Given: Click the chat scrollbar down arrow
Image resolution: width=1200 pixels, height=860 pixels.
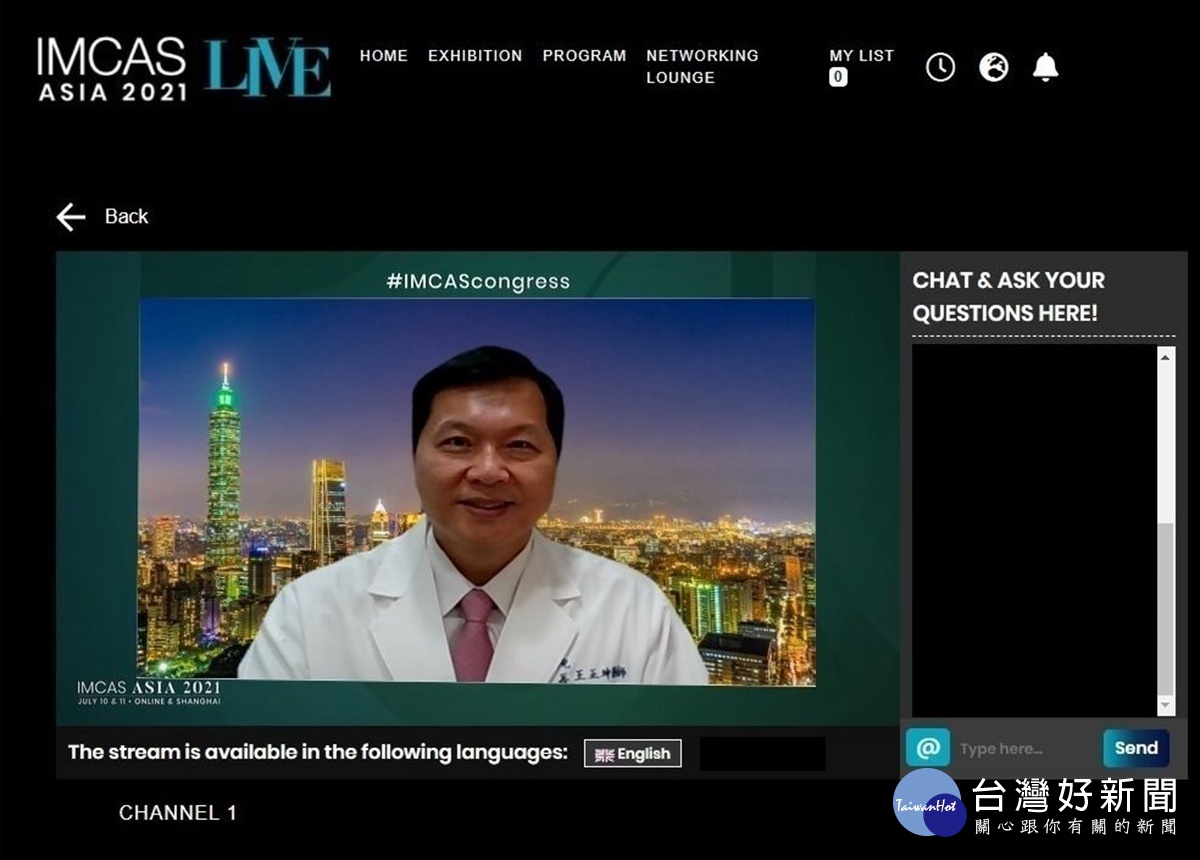Looking at the screenshot, I should coord(1166,707).
